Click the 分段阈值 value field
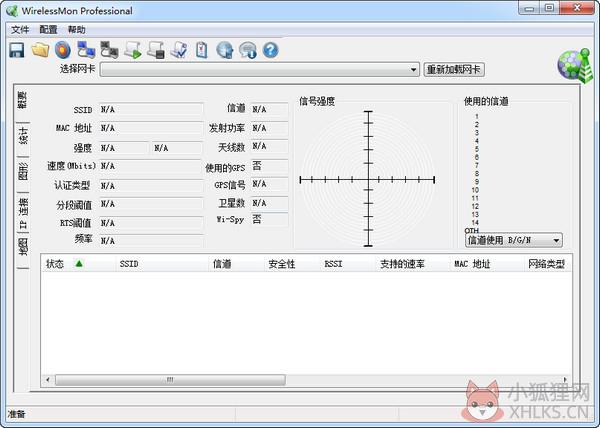 151,204
